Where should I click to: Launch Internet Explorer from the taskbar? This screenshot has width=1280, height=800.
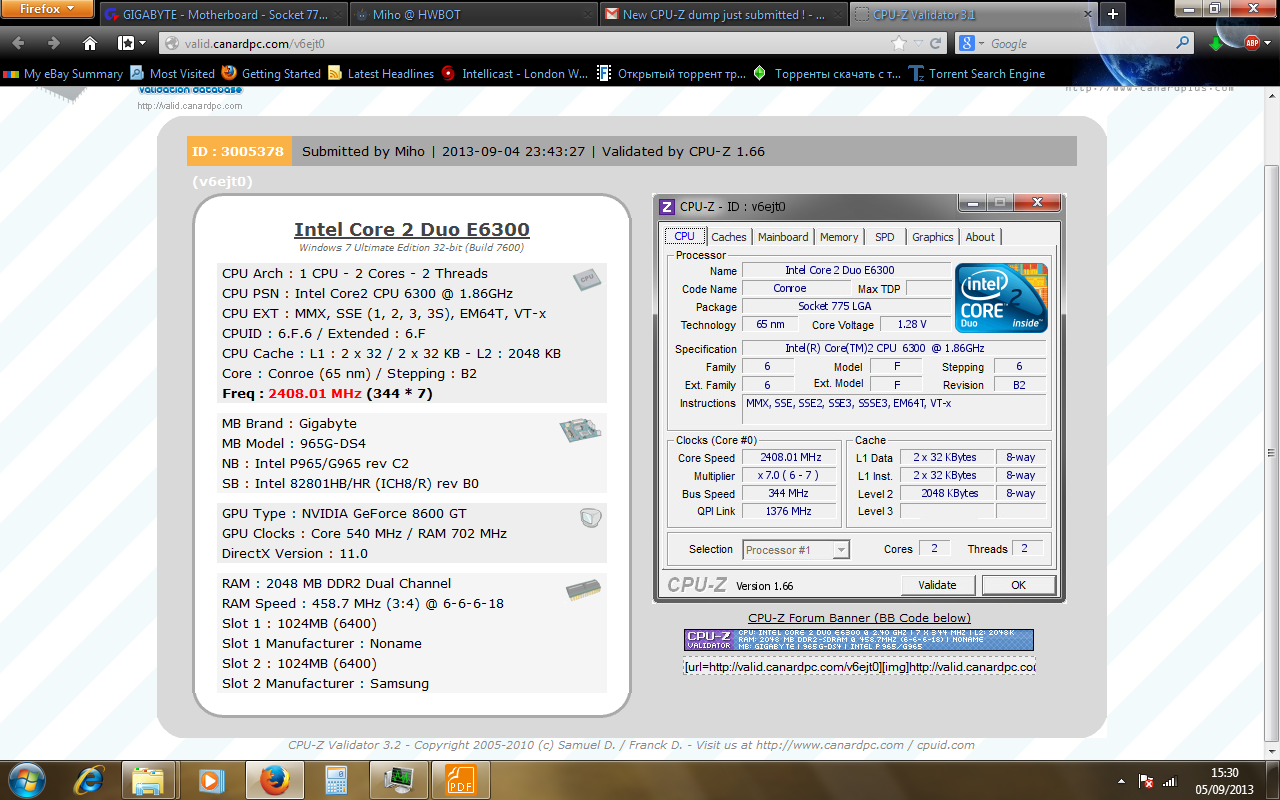(90, 780)
